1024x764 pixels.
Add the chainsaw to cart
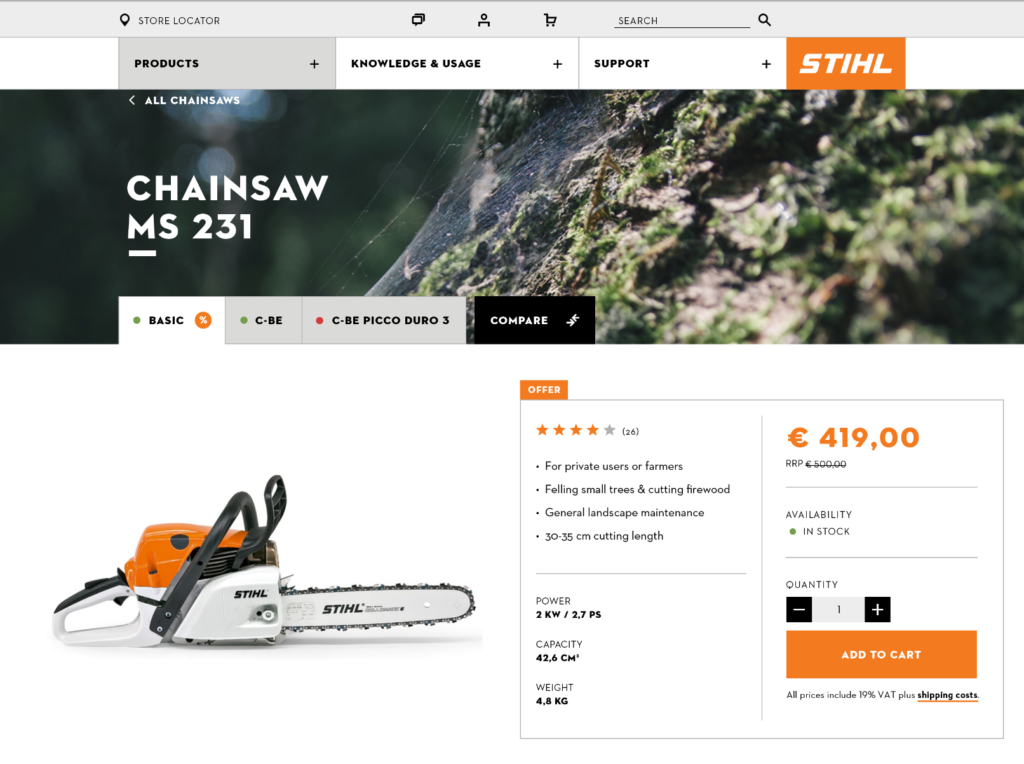coord(881,654)
